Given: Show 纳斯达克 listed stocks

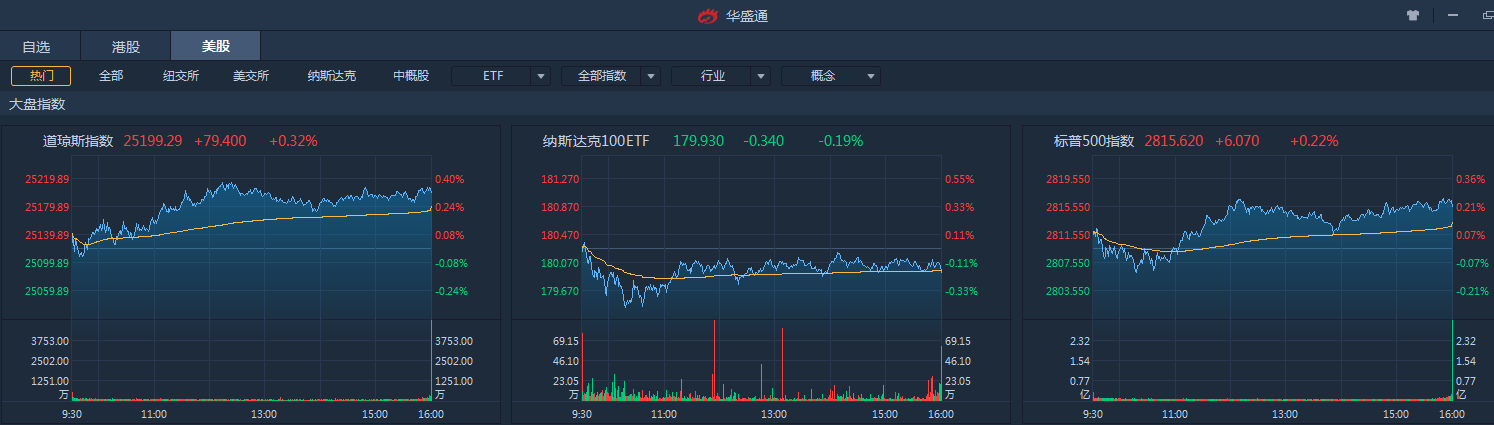Looking at the screenshot, I should coord(331,76).
